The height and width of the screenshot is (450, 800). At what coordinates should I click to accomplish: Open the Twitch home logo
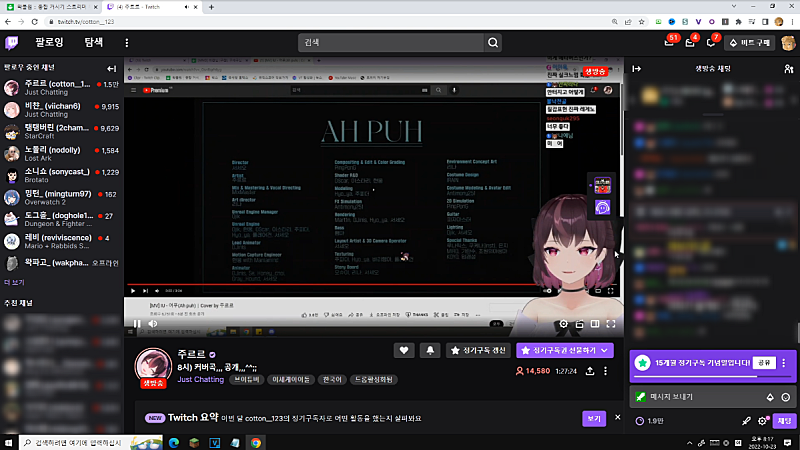[11, 43]
